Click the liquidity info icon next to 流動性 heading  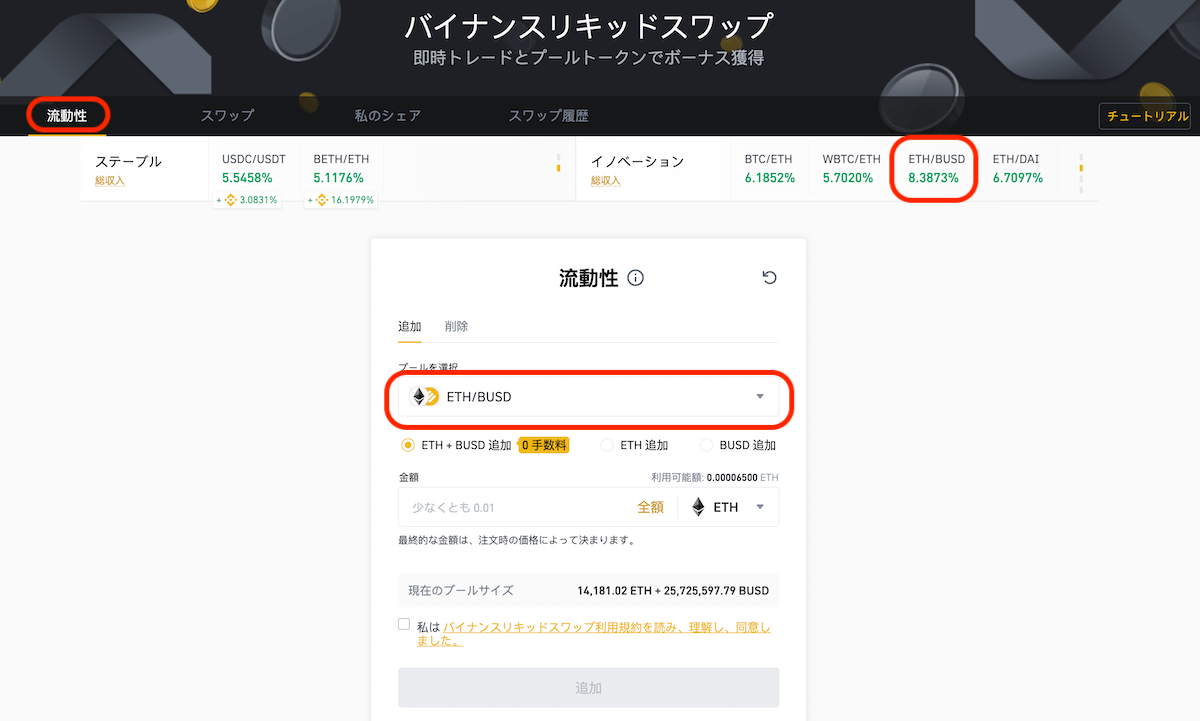635,278
